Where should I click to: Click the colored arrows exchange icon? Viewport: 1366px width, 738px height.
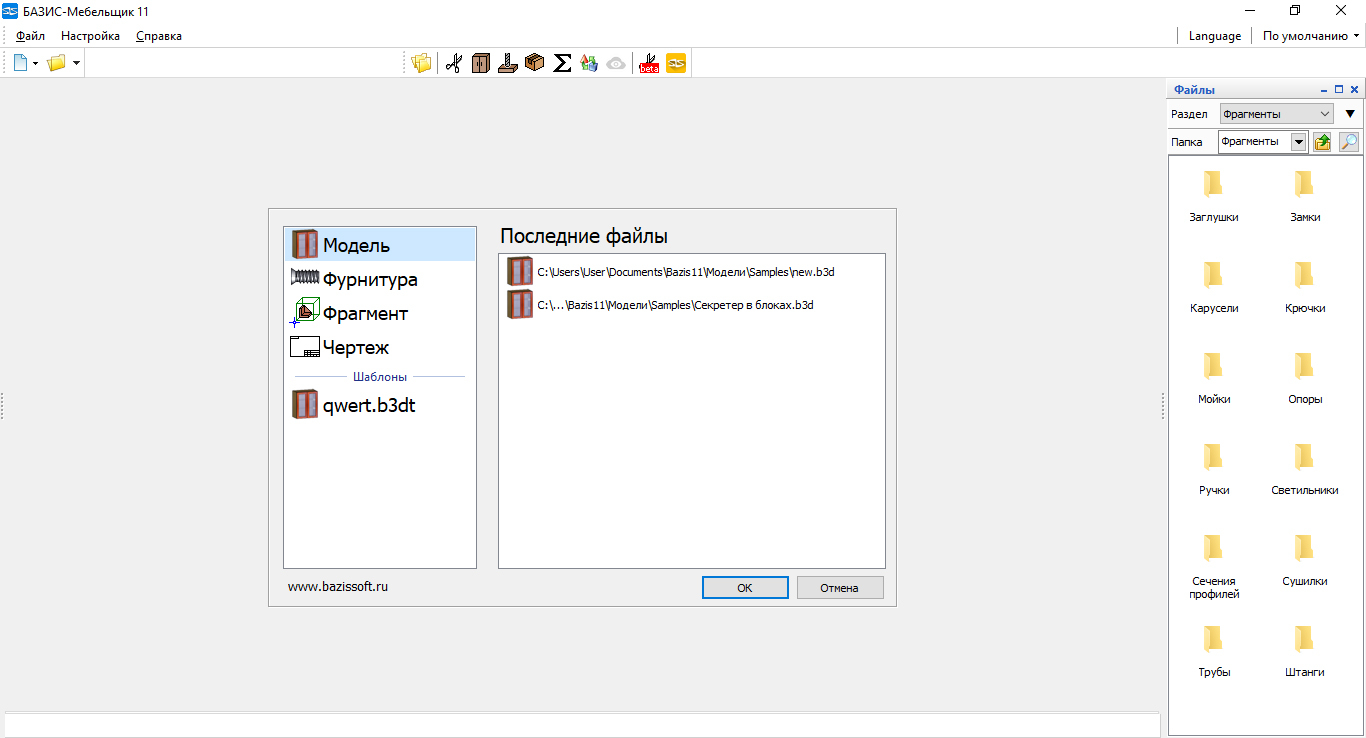[x=589, y=63]
